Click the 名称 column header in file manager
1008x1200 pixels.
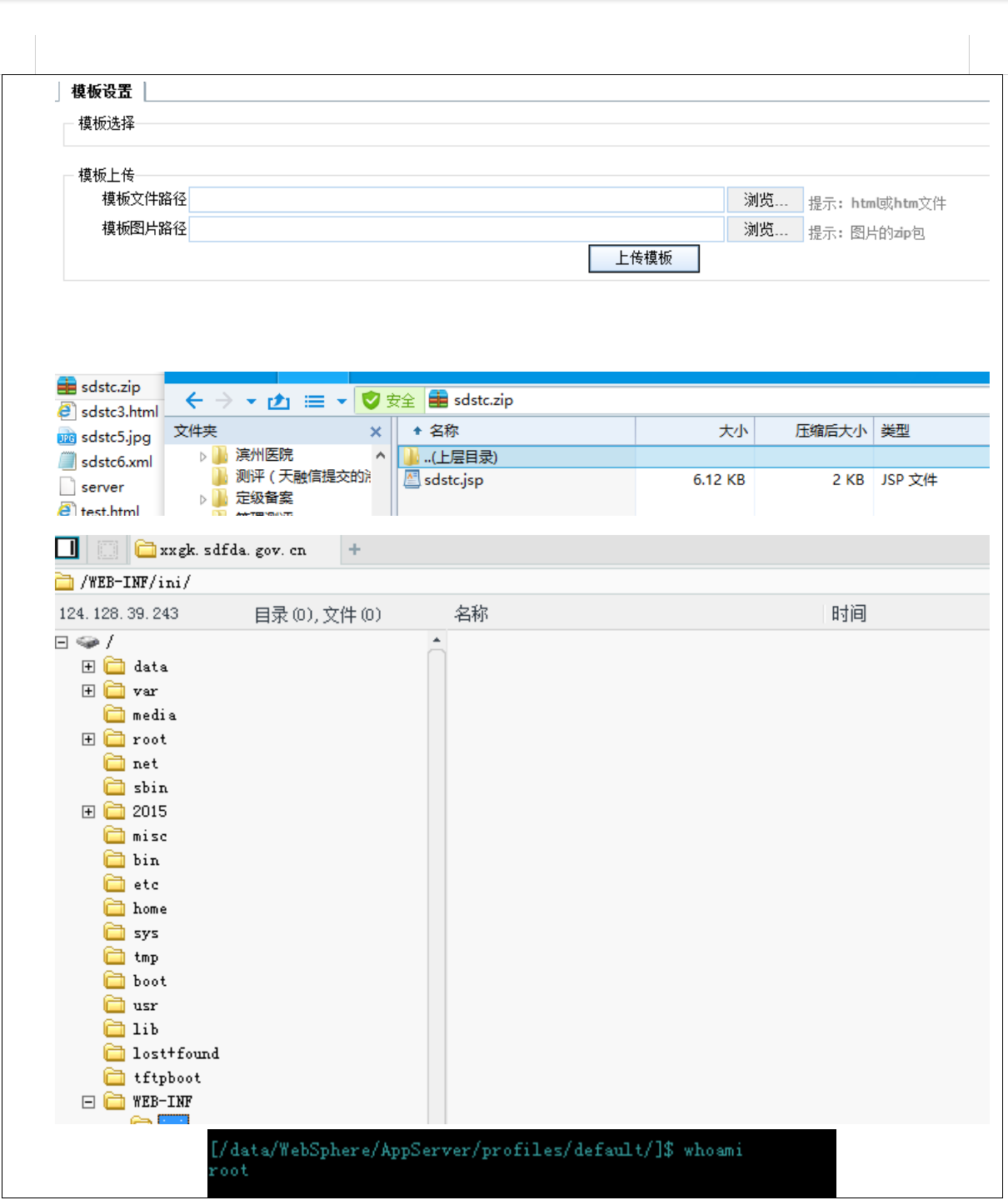pos(472,613)
